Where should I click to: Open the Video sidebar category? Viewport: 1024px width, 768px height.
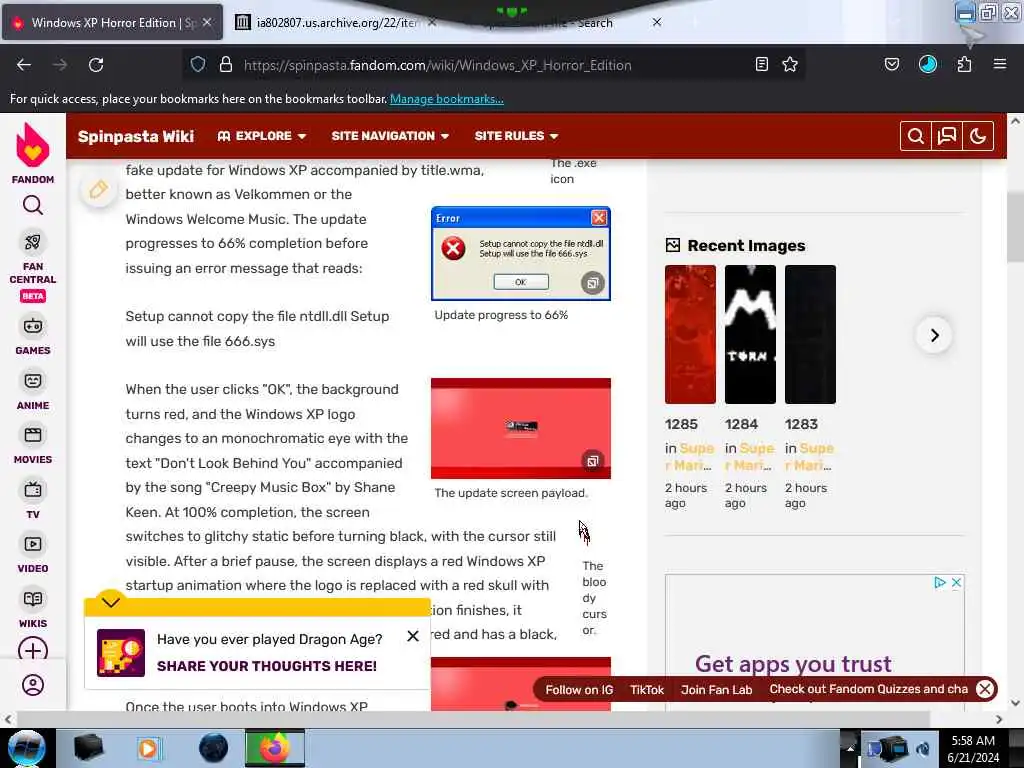(33, 554)
